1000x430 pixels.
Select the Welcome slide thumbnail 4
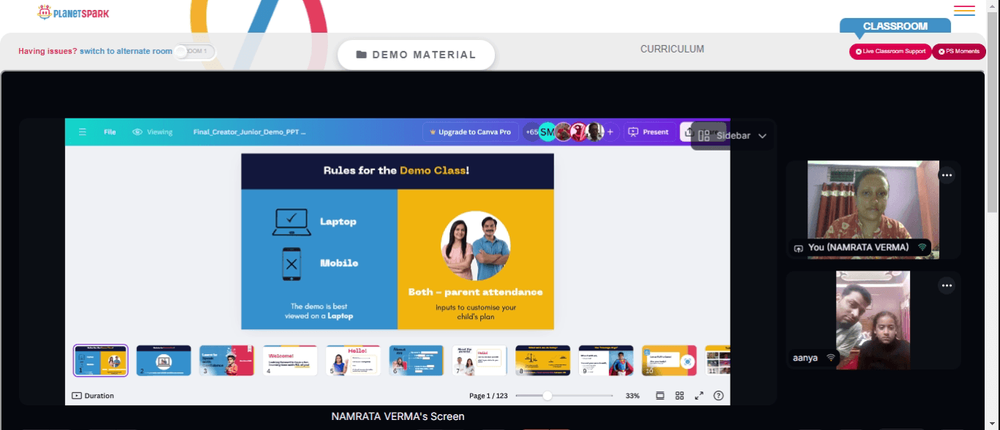point(290,360)
